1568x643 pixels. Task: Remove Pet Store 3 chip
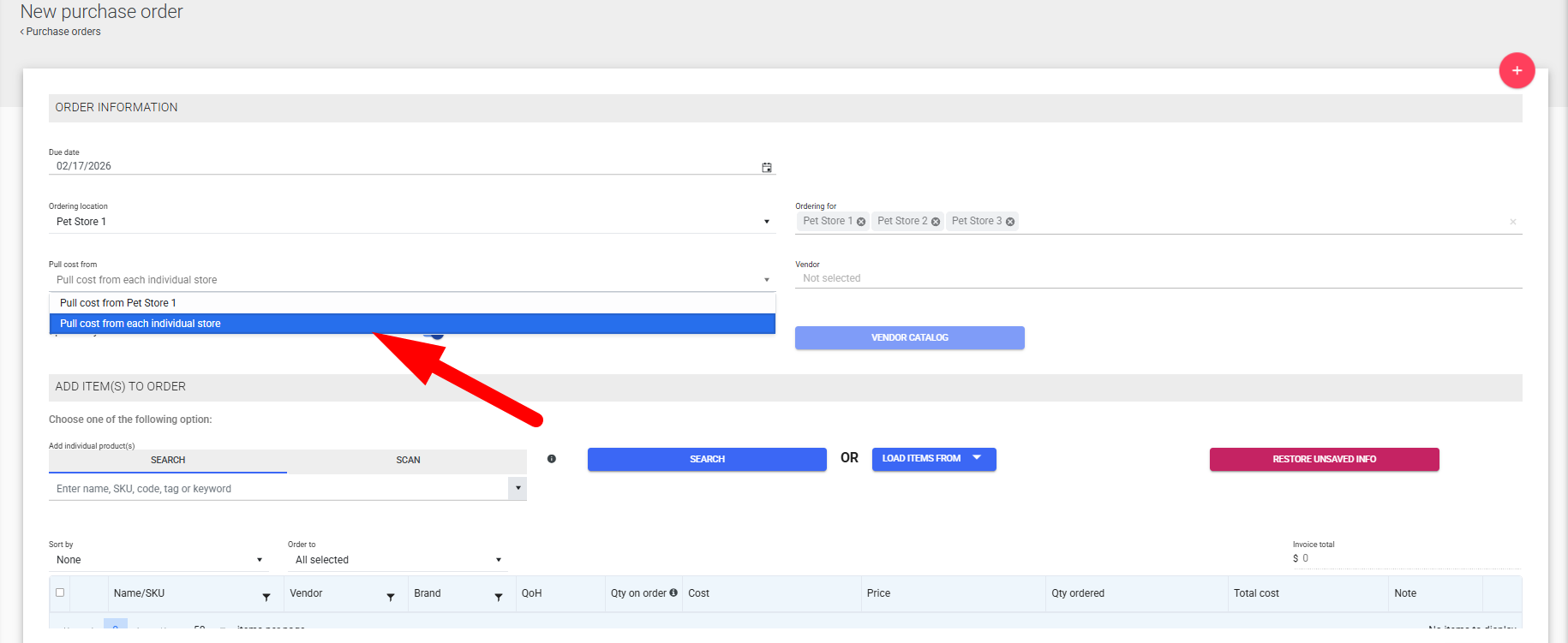[x=1010, y=222]
